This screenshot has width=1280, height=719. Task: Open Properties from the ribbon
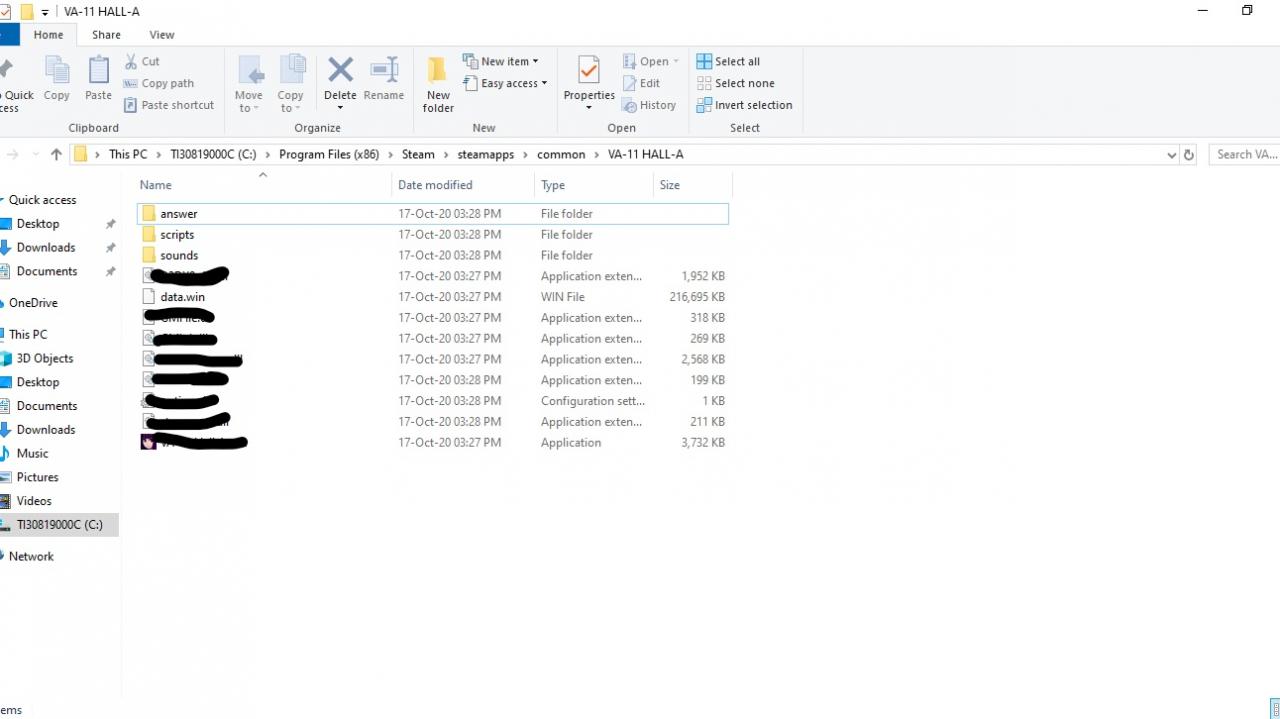(x=589, y=71)
